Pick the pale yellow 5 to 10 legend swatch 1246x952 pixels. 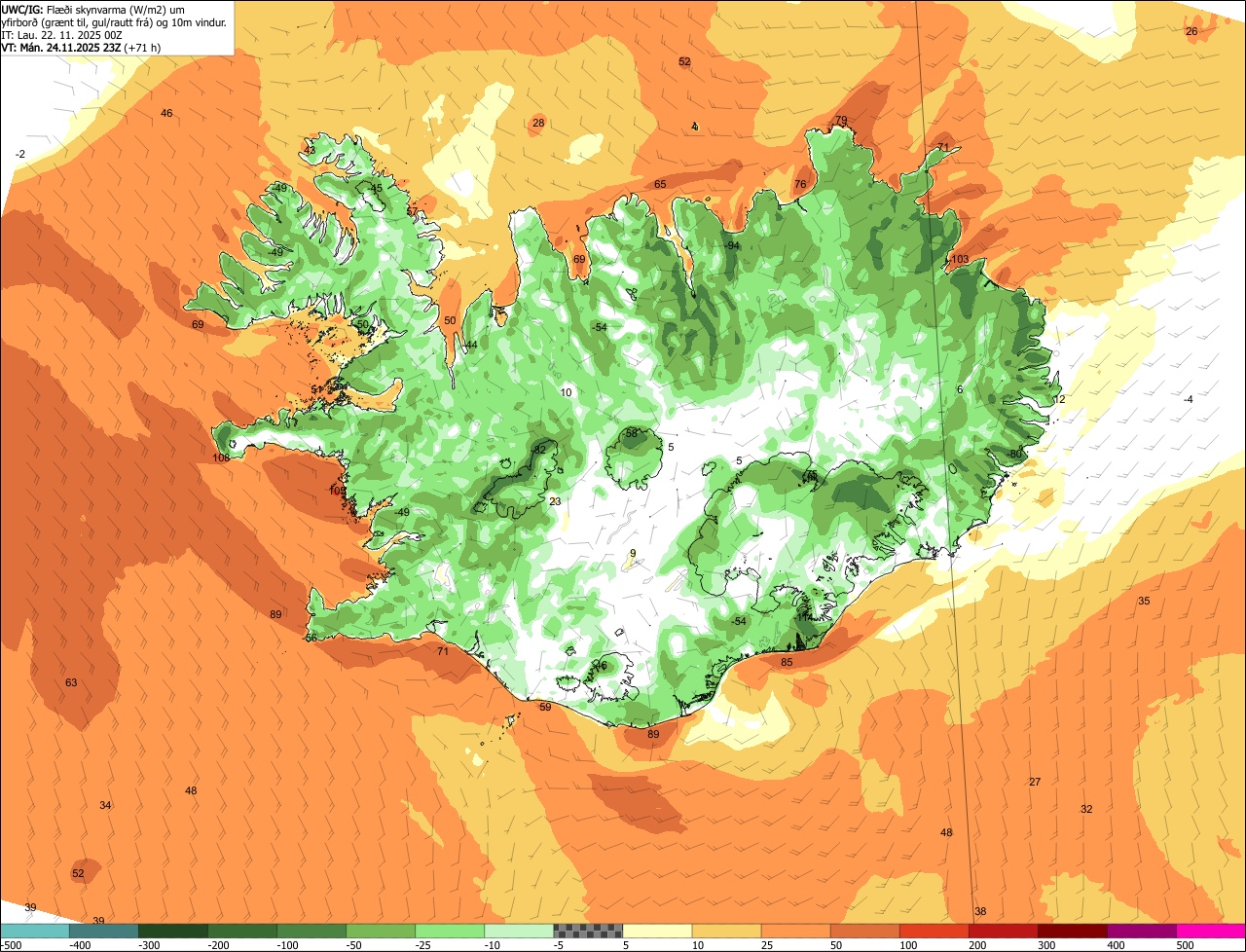click(x=657, y=931)
